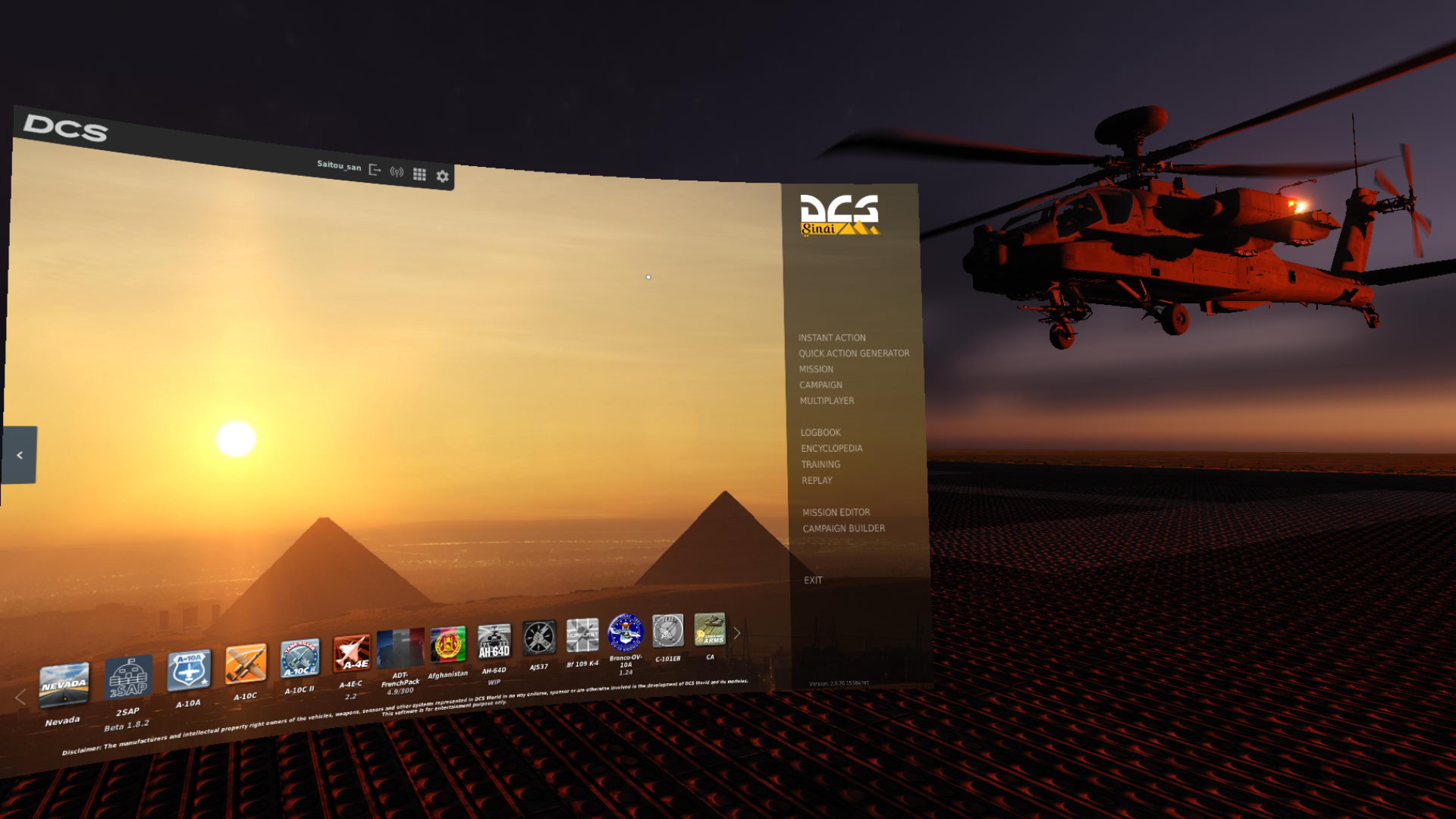The width and height of the screenshot is (1456, 819).
Task: Open the Module Manager grid icon
Action: click(419, 174)
